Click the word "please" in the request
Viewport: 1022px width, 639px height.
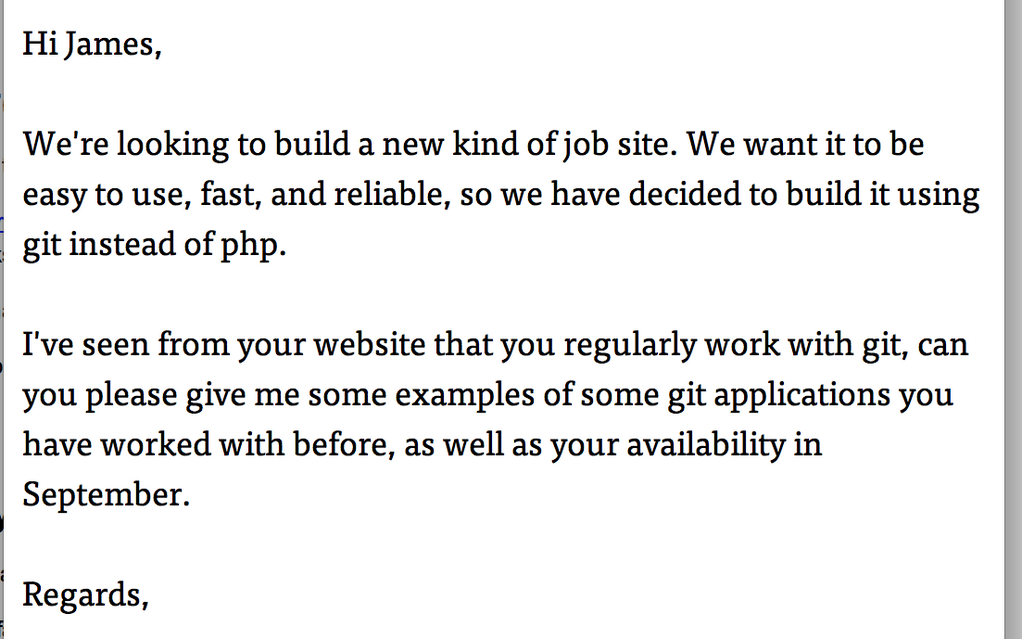tap(131, 396)
